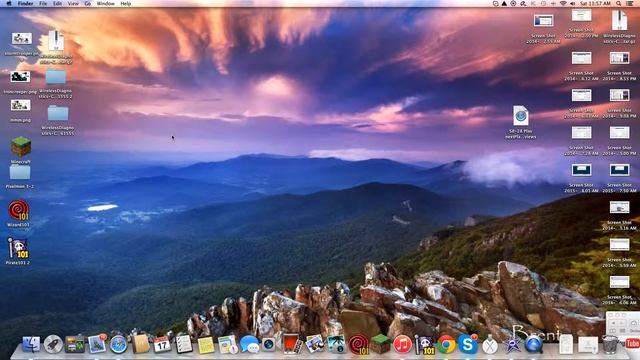
Task: Open Messages speech bubble icon in dock
Action: (249, 345)
